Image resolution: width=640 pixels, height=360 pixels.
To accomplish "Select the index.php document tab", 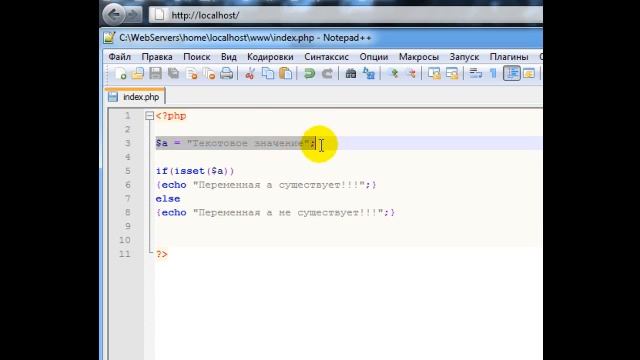I will coord(135,97).
